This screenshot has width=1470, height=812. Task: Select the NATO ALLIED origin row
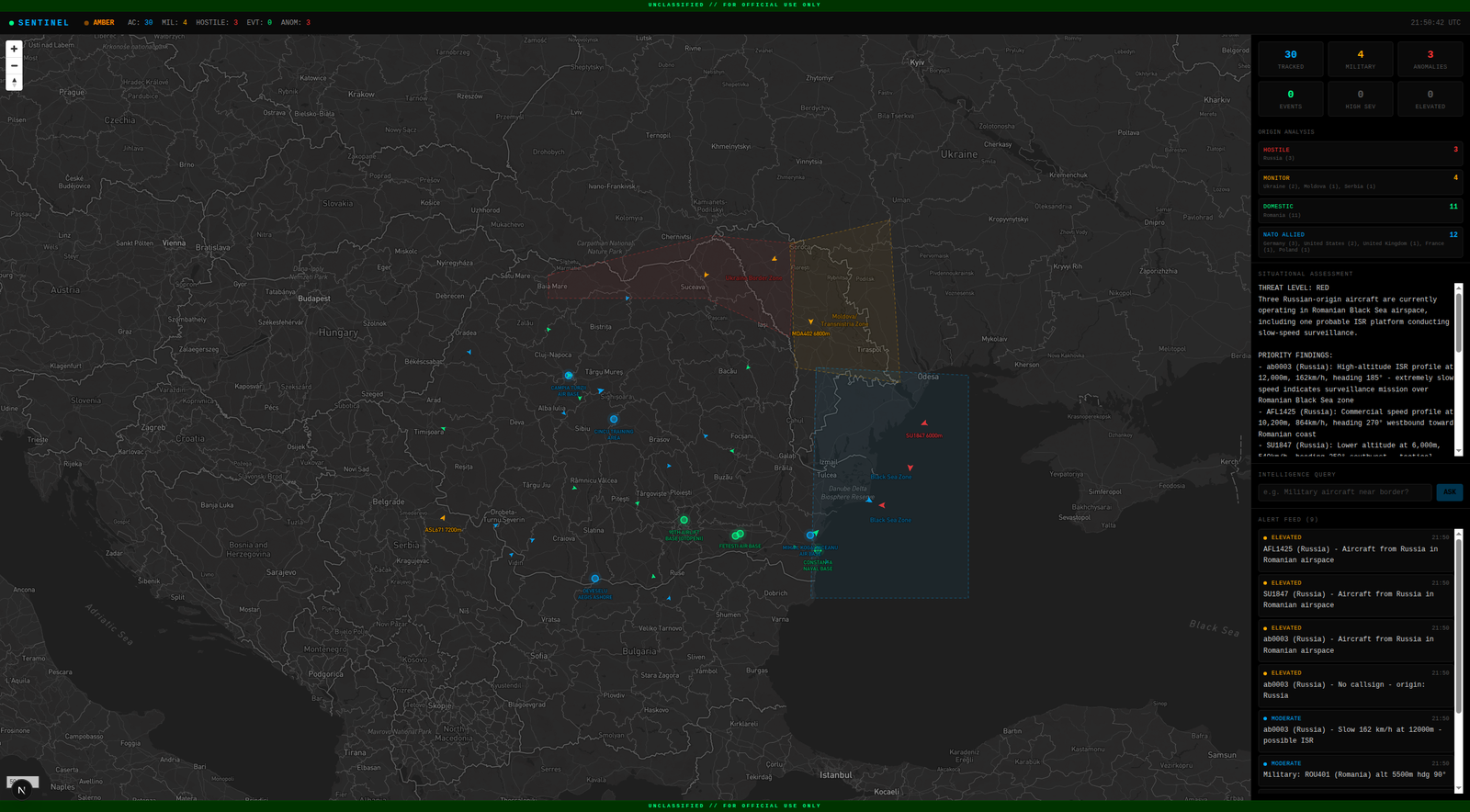pos(1361,241)
